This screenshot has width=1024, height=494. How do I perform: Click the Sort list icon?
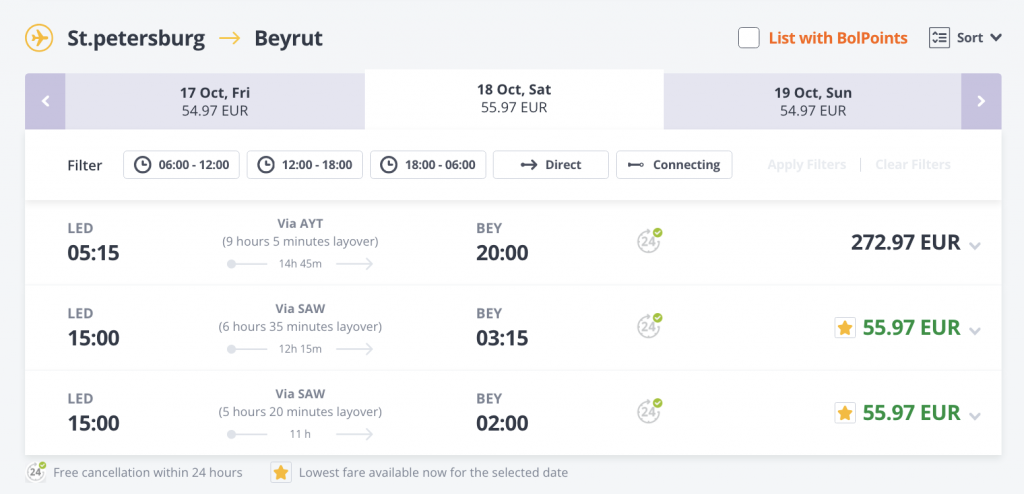(x=939, y=38)
